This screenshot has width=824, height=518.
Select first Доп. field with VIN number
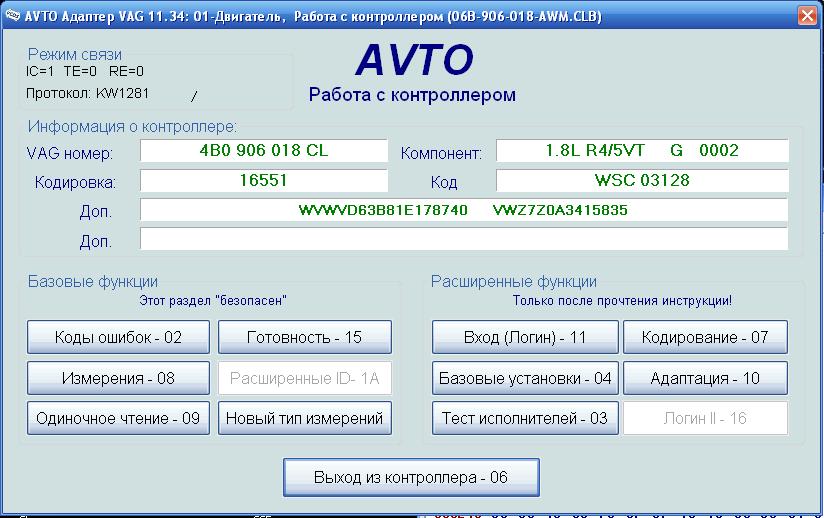point(464,210)
